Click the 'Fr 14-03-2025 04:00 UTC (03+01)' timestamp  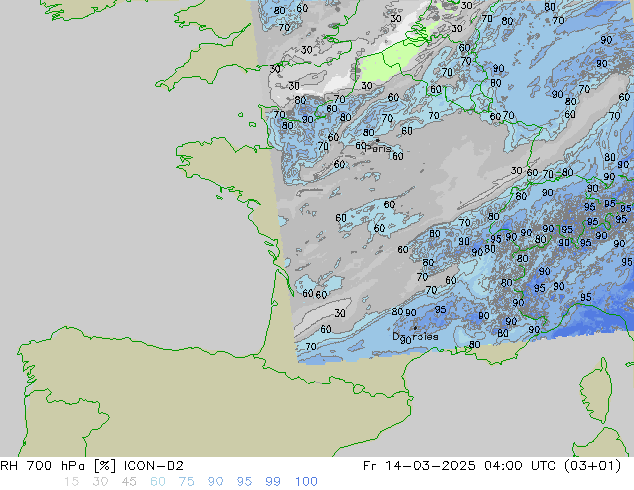click(x=492, y=466)
